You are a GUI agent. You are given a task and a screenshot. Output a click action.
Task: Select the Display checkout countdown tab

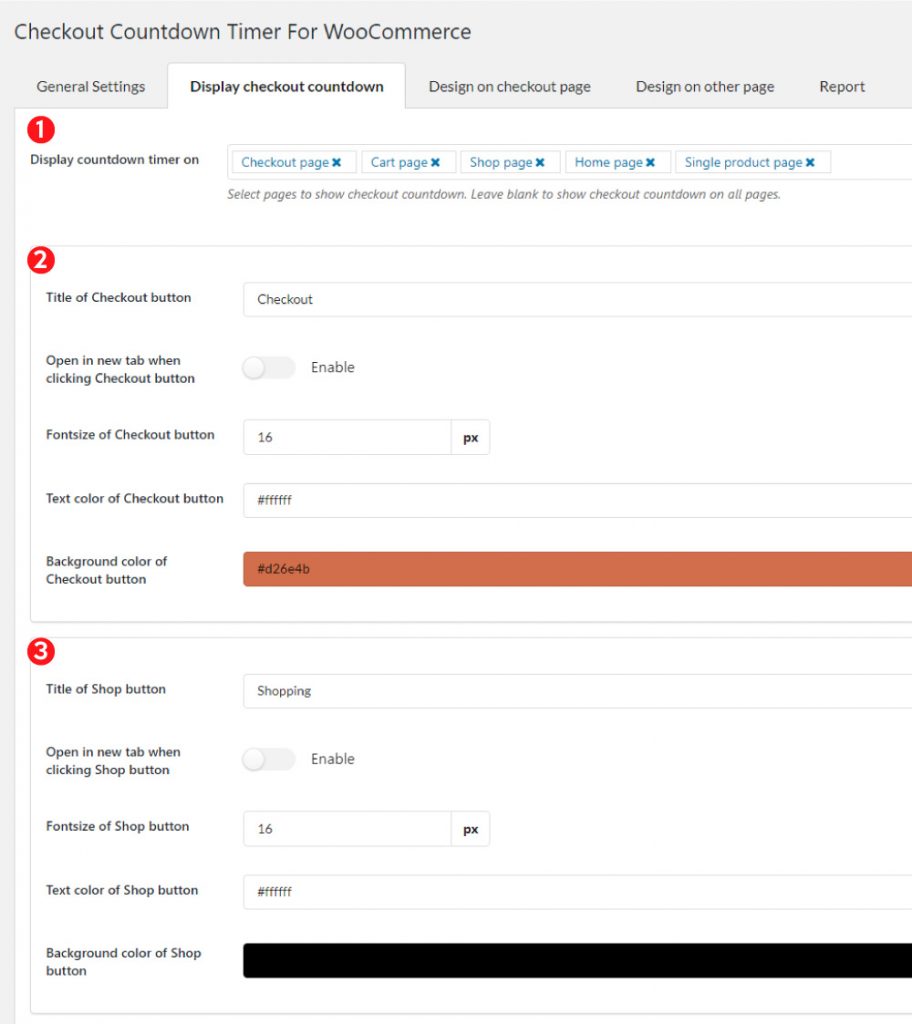click(286, 87)
